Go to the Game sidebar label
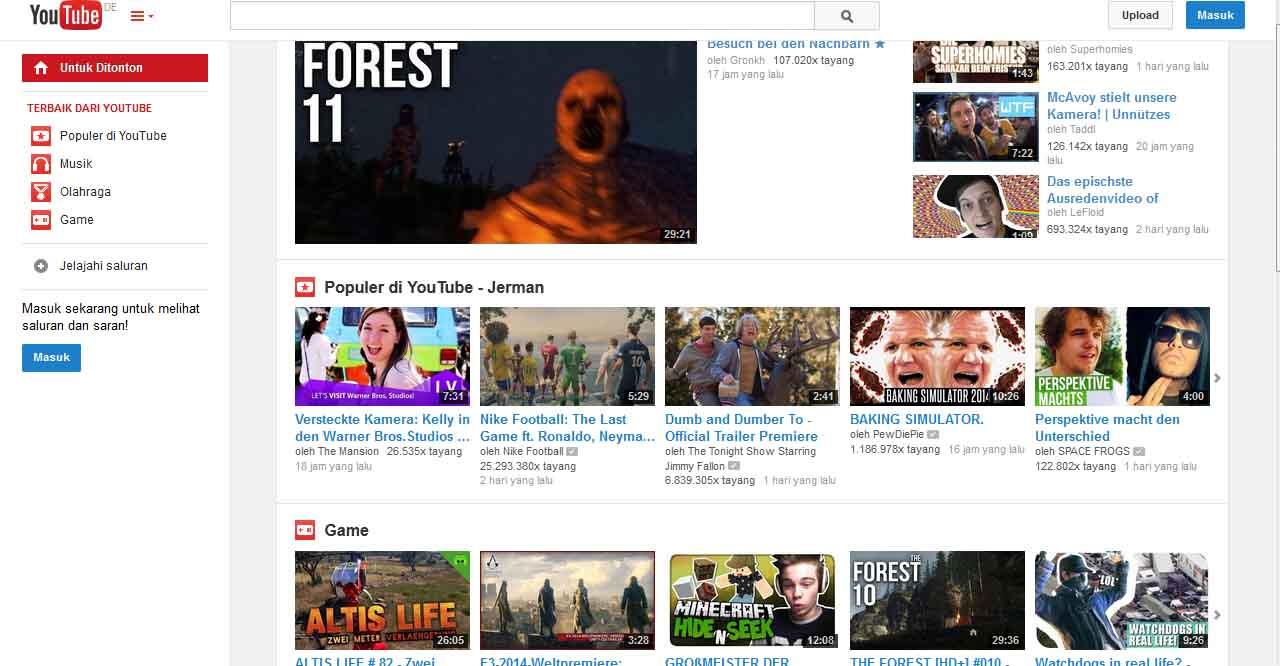This screenshot has height=666, width=1280. click(x=77, y=220)
